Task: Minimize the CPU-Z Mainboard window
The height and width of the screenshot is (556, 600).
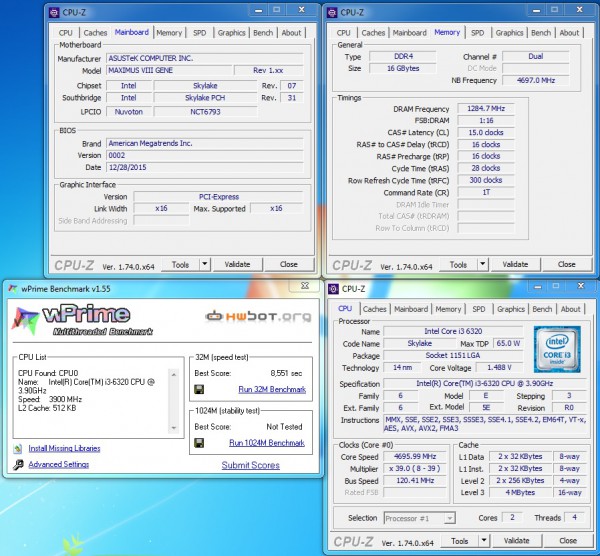Action: pyautogui.click(x=259, y=10)
